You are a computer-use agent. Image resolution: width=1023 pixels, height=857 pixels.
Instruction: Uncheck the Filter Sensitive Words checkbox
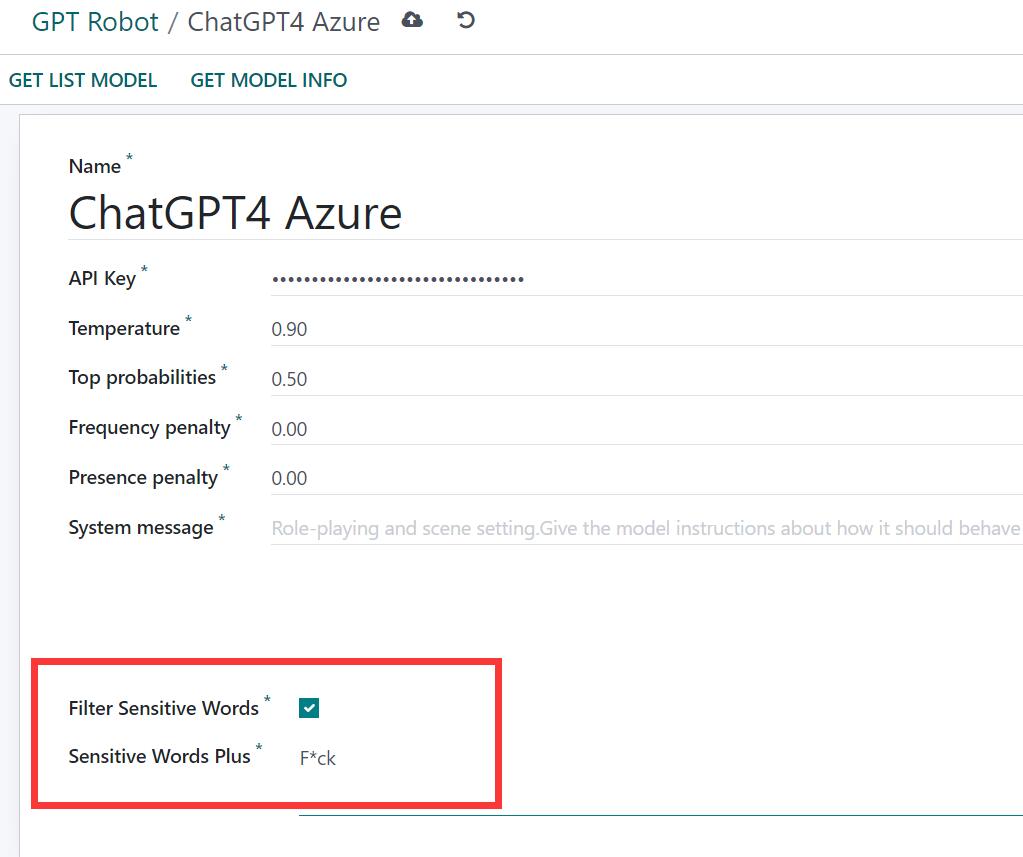[309, 708]
